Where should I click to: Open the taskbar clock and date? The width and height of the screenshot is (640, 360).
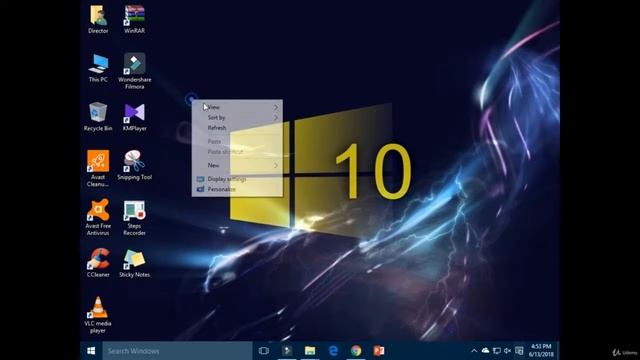coord(541,351)
